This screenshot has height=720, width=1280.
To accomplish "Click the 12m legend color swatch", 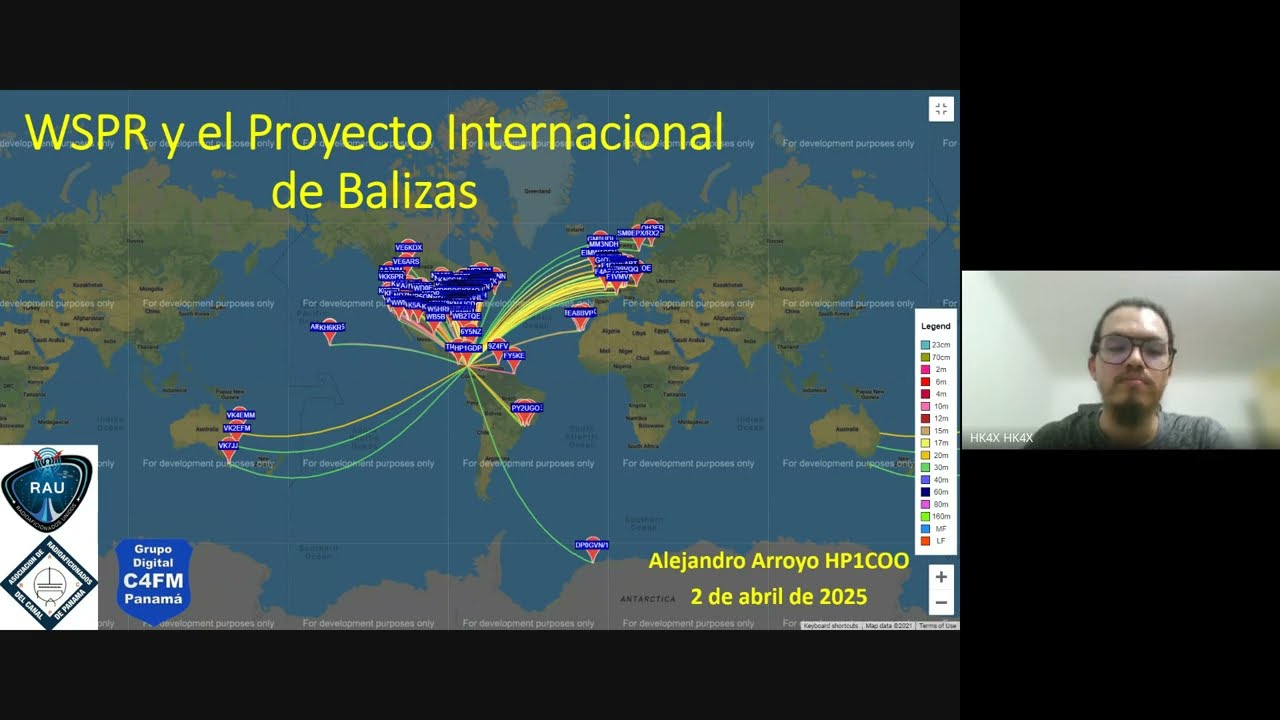I will [926, 418].
